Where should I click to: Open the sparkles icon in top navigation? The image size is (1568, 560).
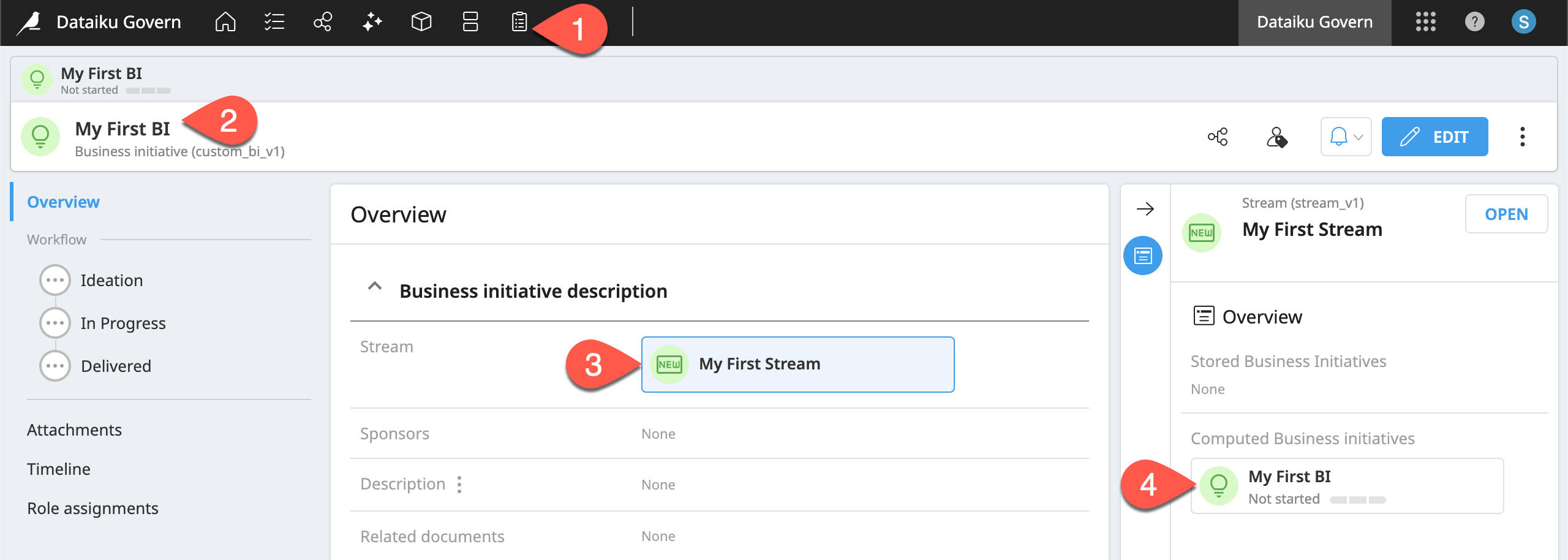(x=372, y=22)
